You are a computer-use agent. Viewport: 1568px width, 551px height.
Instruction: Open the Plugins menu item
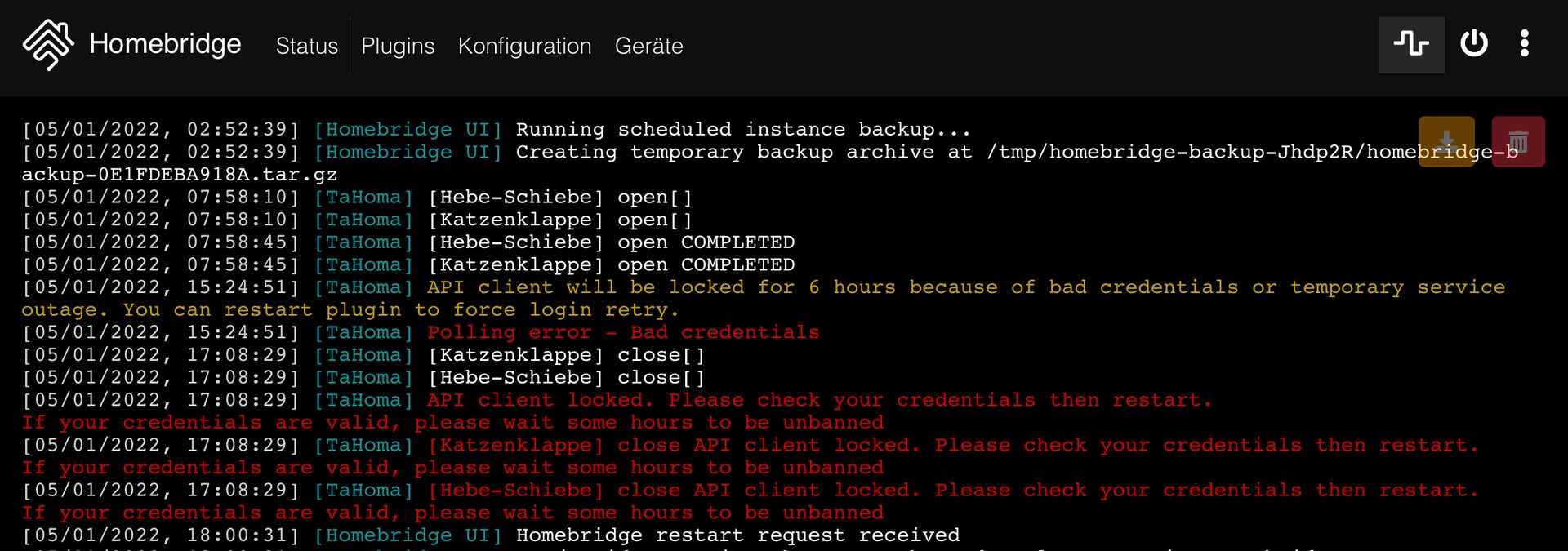pos(398,46)
